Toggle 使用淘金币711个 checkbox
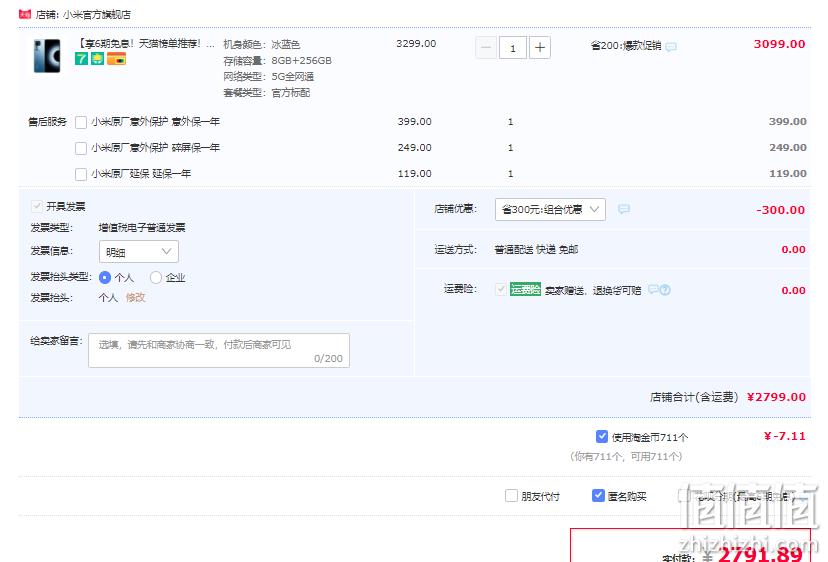Viewport: 828px width, 562px height. point(602,436)
